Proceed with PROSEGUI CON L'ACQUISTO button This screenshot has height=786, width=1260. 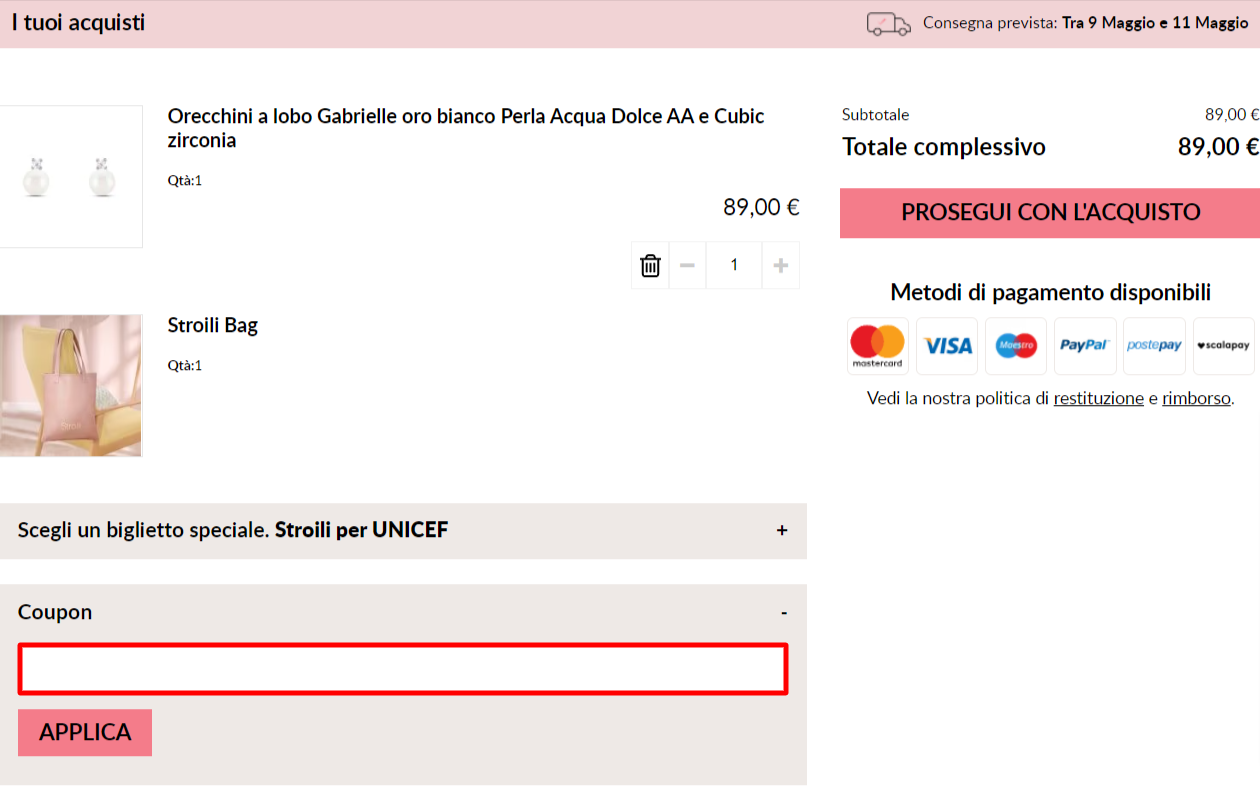(1050, 213)
